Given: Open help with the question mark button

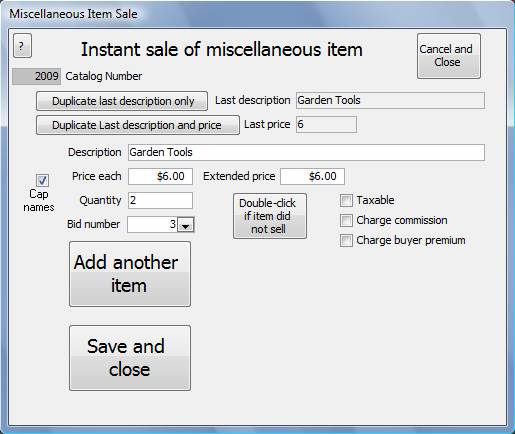Looking at the screenshot, I should tap(22, 46).
